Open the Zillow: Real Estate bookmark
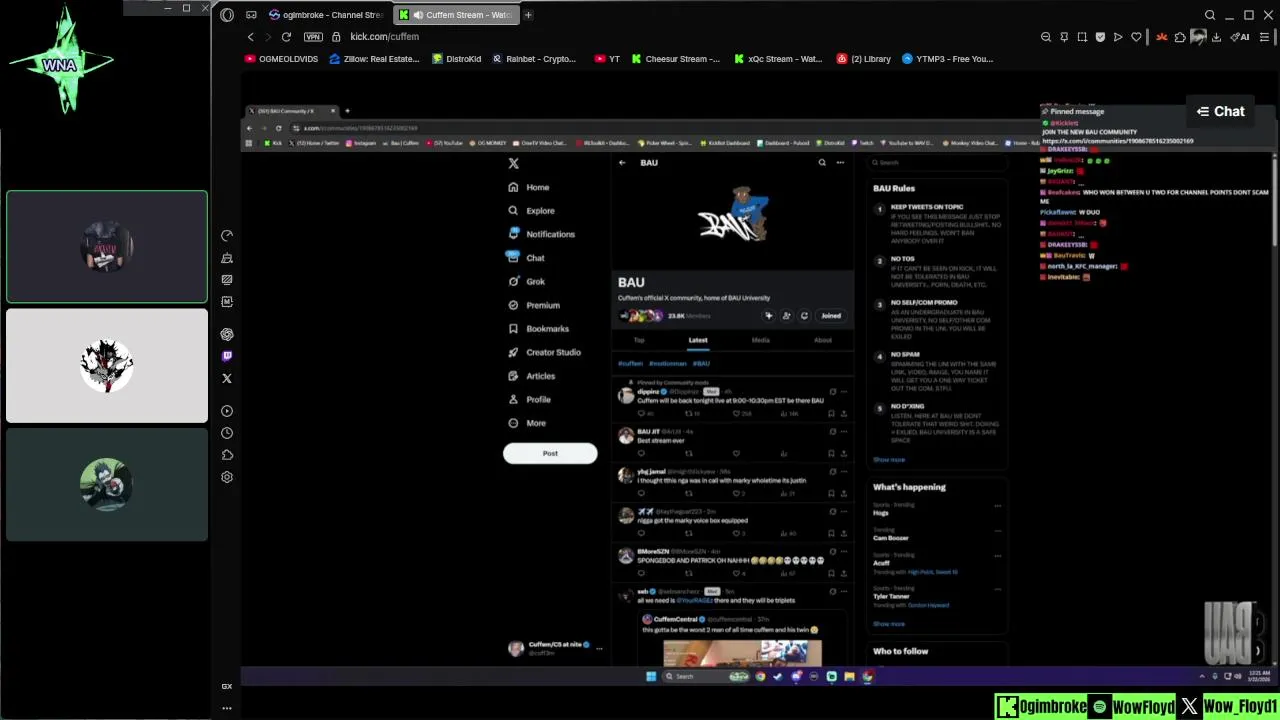The image size is (1280, 720). (x=374, y=59)
